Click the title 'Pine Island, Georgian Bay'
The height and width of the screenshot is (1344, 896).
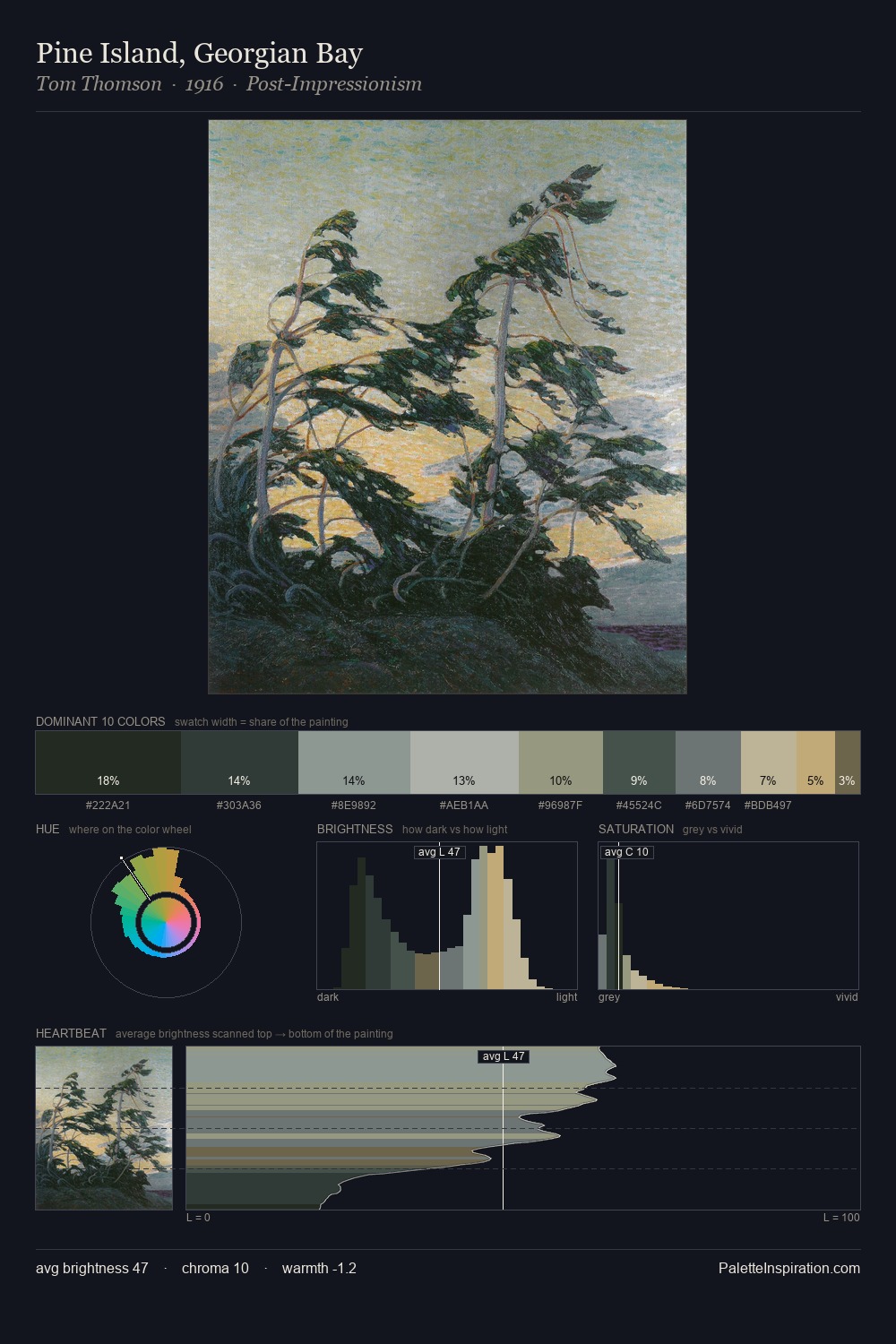[199, 54]
